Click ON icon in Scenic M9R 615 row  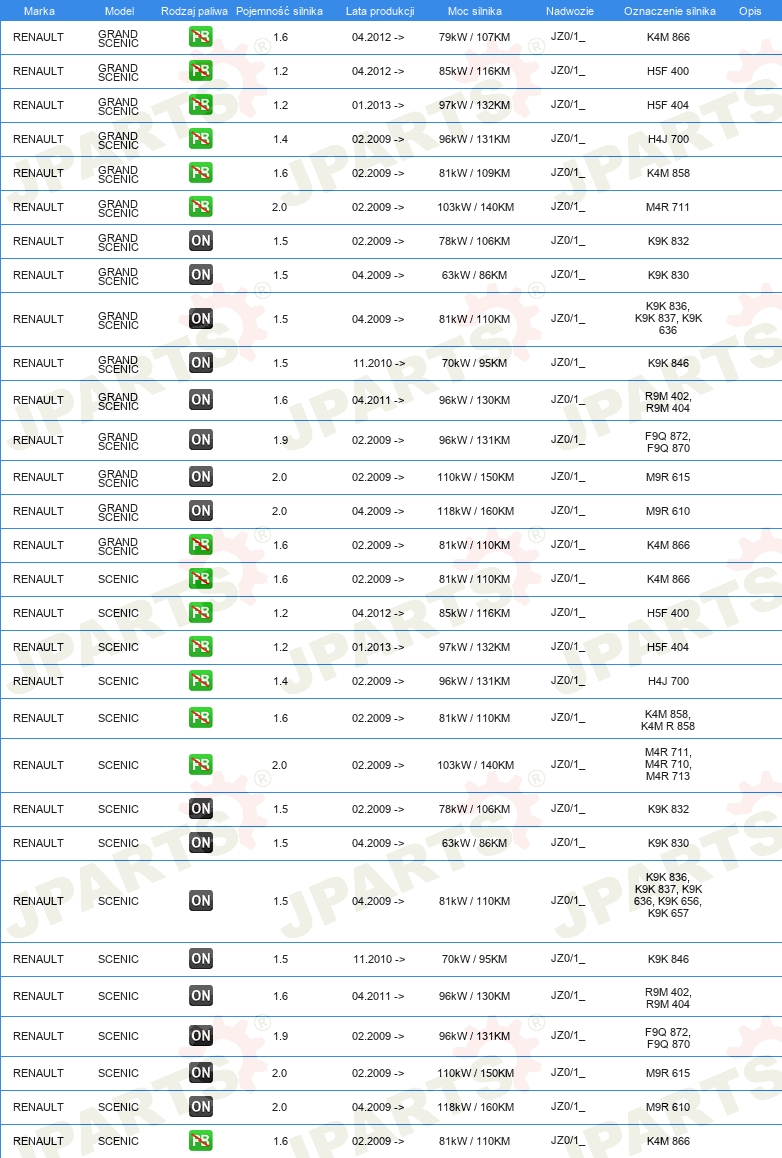tap(200, 1072)
